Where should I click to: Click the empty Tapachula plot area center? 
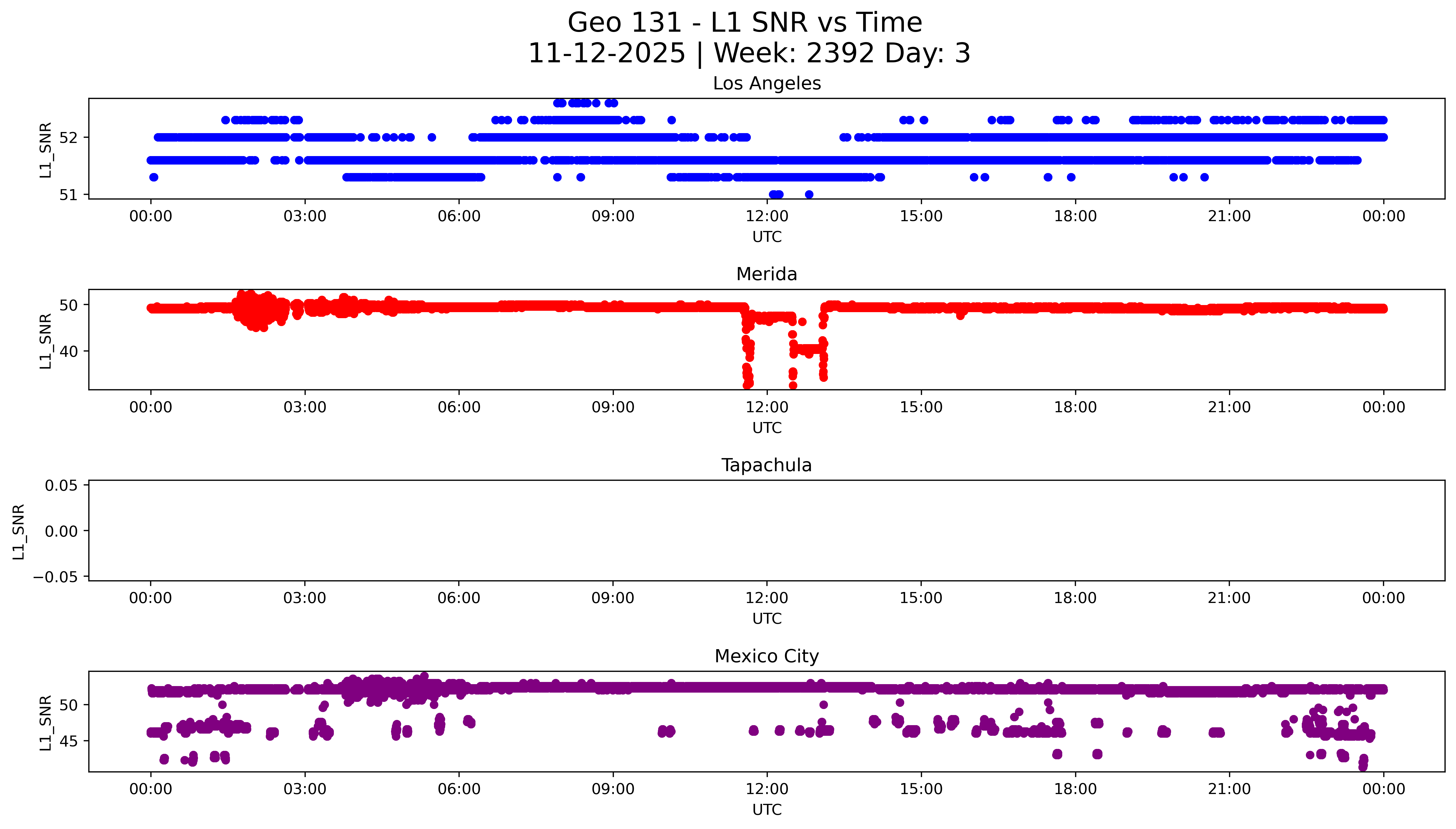pyautogui.click(x=766, y=531)
